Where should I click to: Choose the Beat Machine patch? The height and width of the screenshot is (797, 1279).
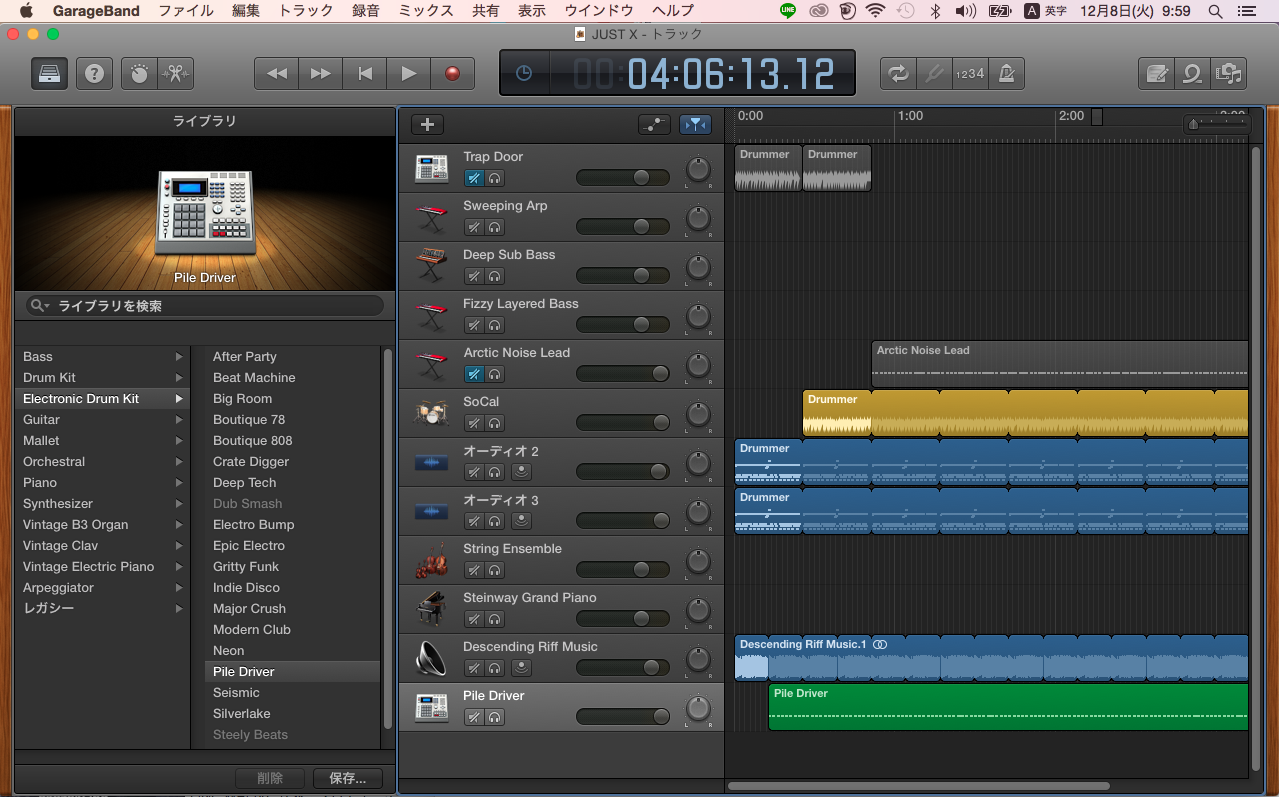[x=254, y=378]
